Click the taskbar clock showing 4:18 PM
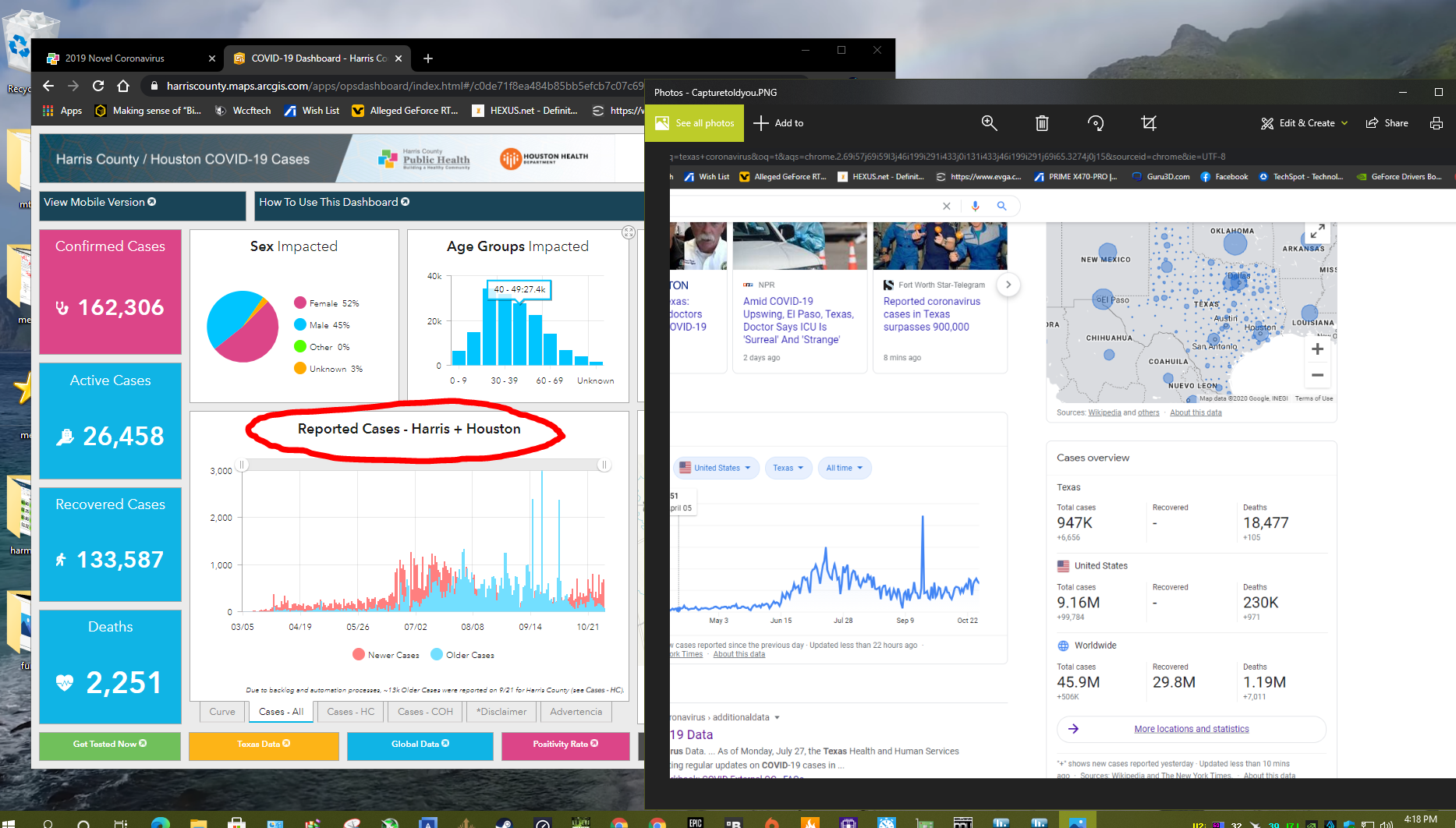The image size is (1456, 828). pyautogui.click(x=1421, y=820)
